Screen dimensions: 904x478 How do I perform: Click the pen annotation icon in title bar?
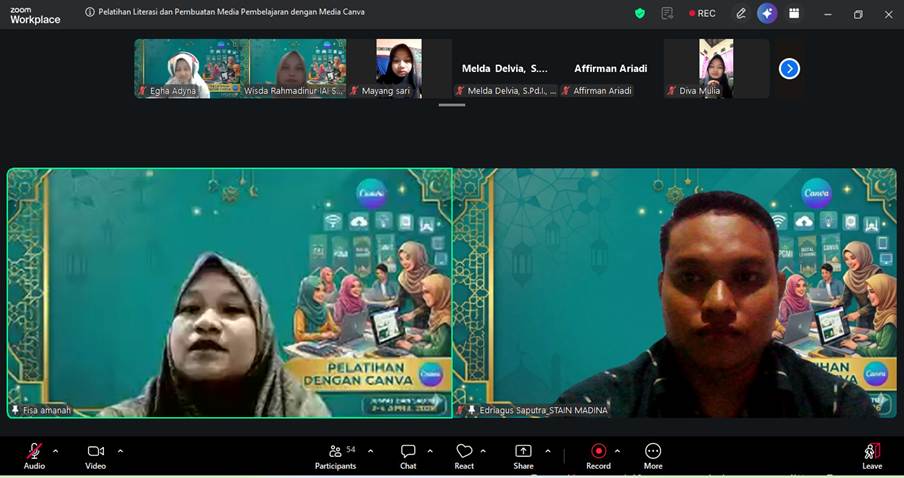(x=741, y=13)
